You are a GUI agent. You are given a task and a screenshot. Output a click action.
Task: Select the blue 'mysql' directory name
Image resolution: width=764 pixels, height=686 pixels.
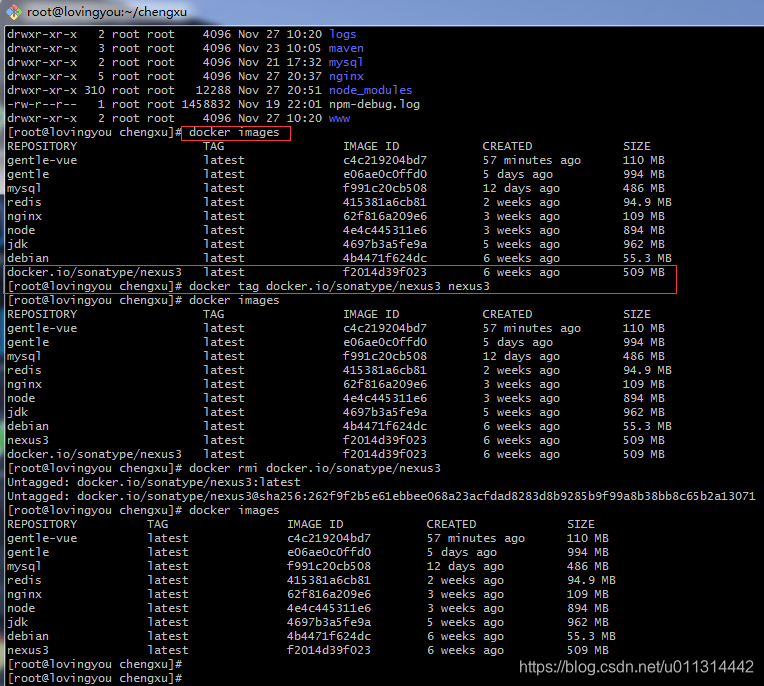346,62
